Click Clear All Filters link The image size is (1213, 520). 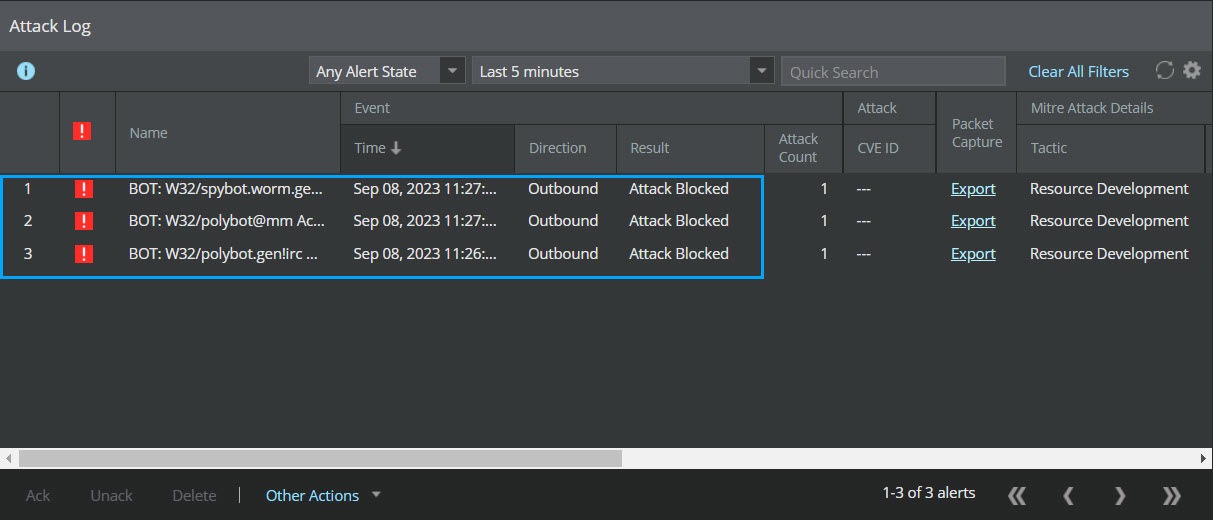[1078, 71]
